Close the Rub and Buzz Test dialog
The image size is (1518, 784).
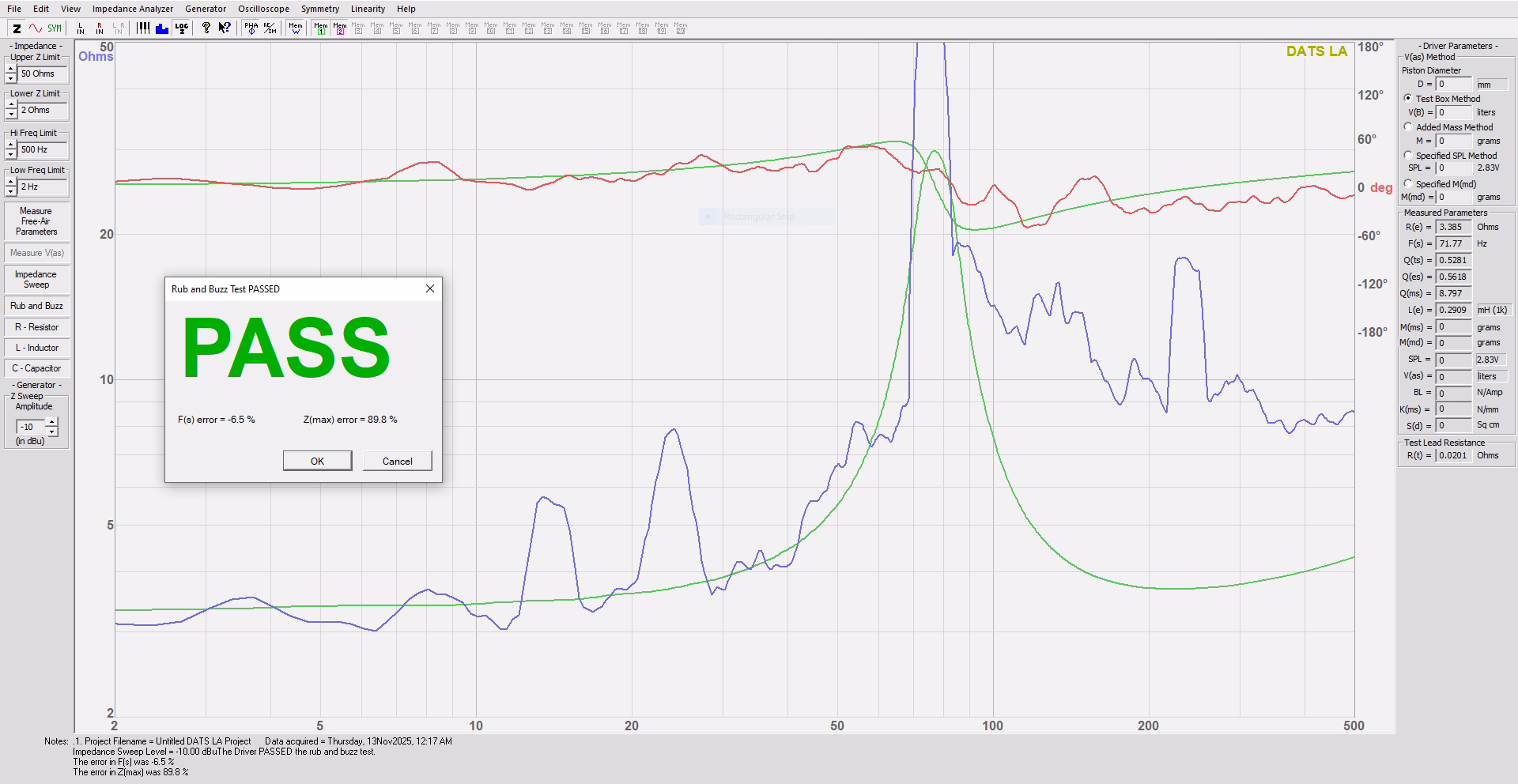(430, 289)
